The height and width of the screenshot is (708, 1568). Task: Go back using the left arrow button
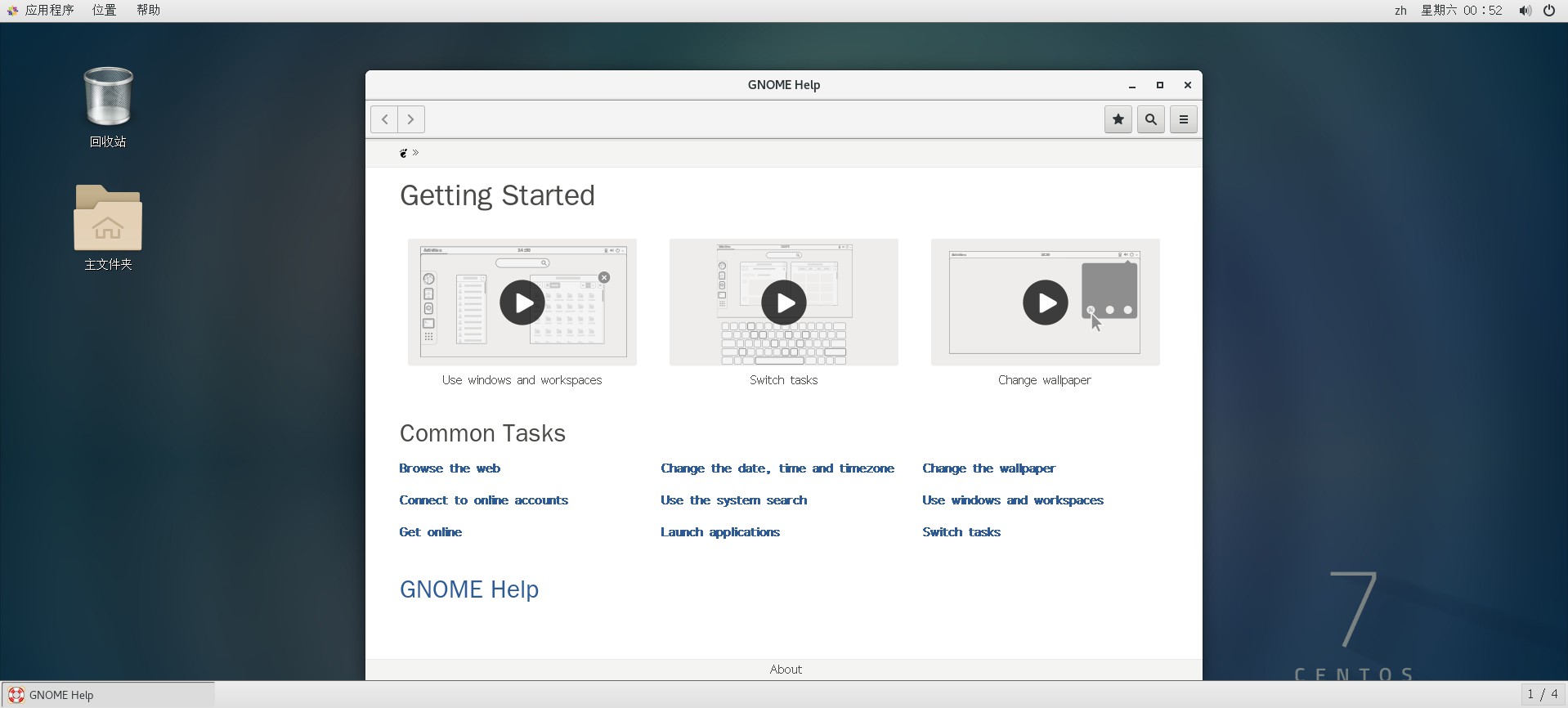tap(384, 119)
